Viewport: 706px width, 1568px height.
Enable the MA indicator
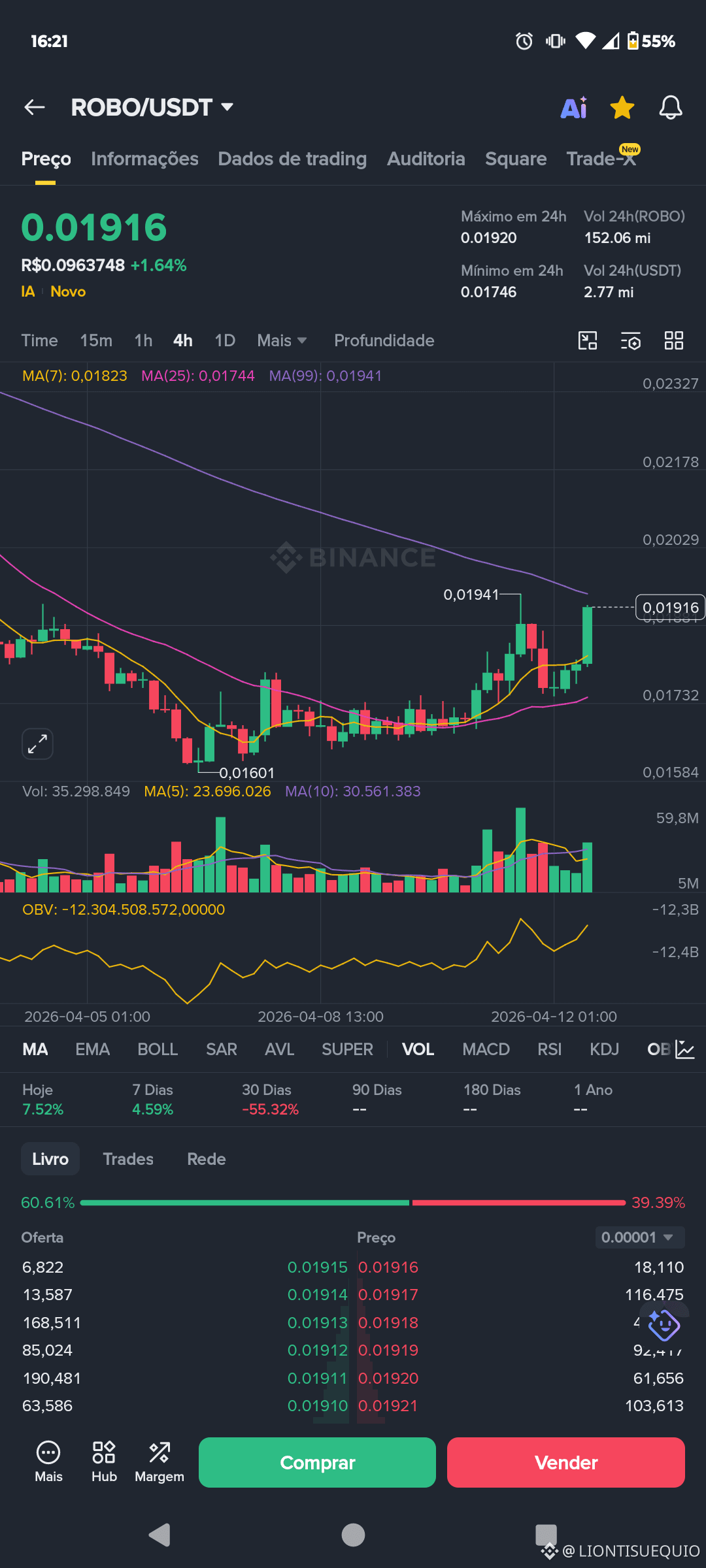click(x=35, y=1049)
